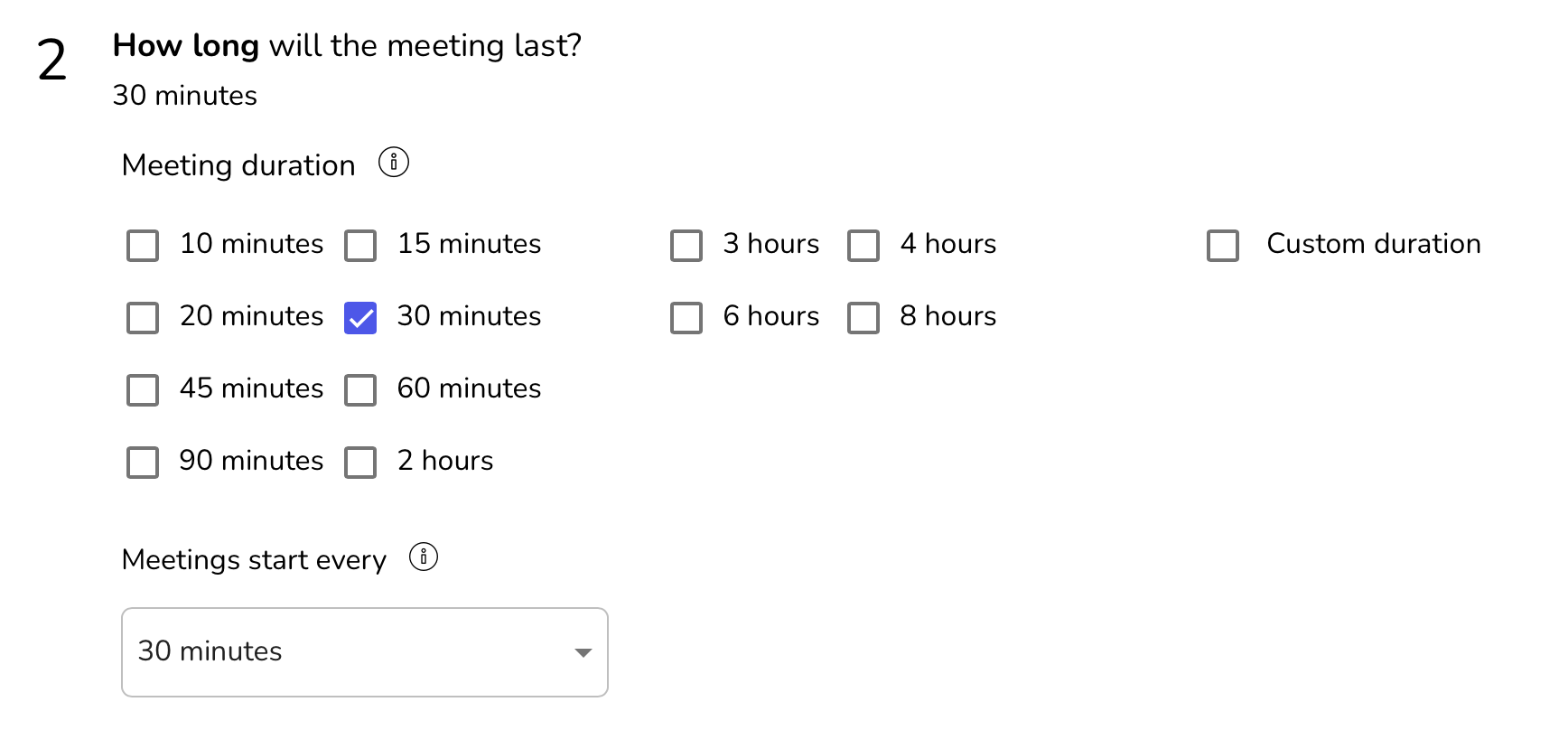Click the How long will the meeting last heading

(347, 45)
